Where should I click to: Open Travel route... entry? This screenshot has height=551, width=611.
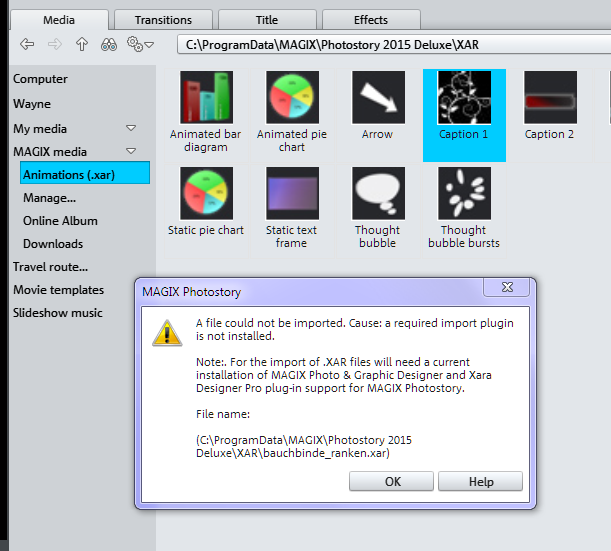(x=50, y=267)
